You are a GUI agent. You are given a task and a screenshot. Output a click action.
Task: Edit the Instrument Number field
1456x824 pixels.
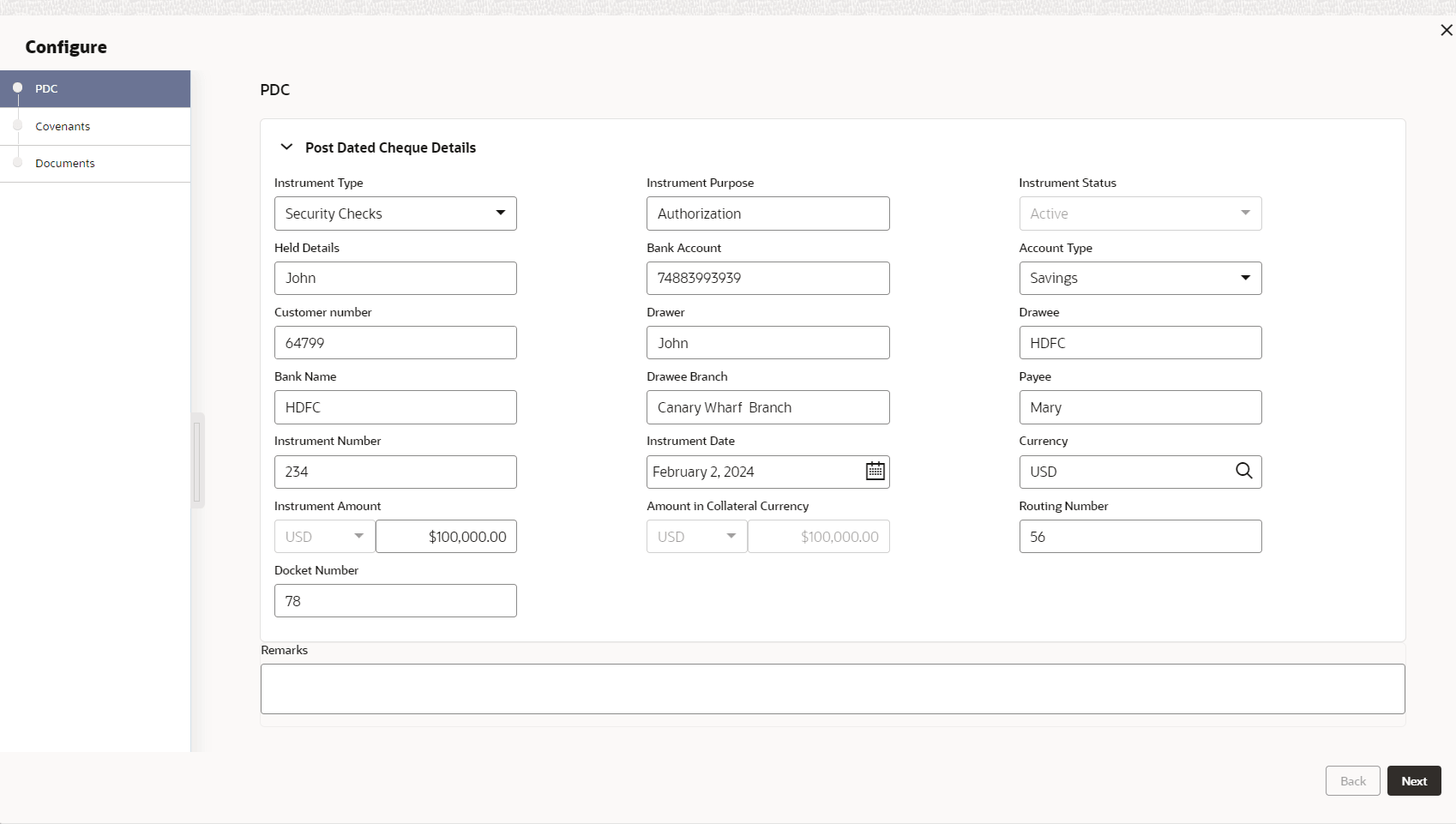pyautogui.click(x=395, y=472)
